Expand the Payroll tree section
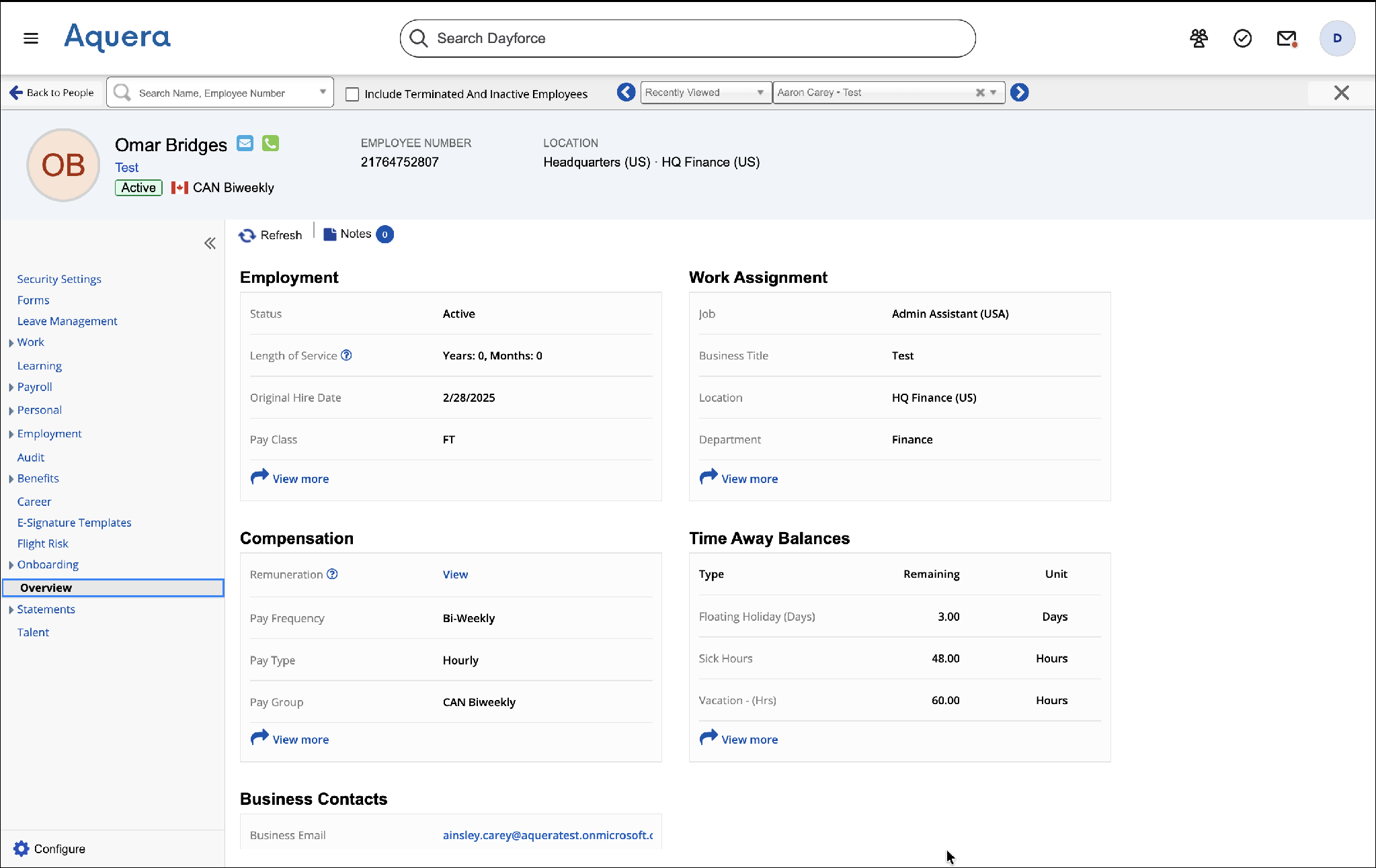Screen dimensions: 1376x868 pos(11,388)
